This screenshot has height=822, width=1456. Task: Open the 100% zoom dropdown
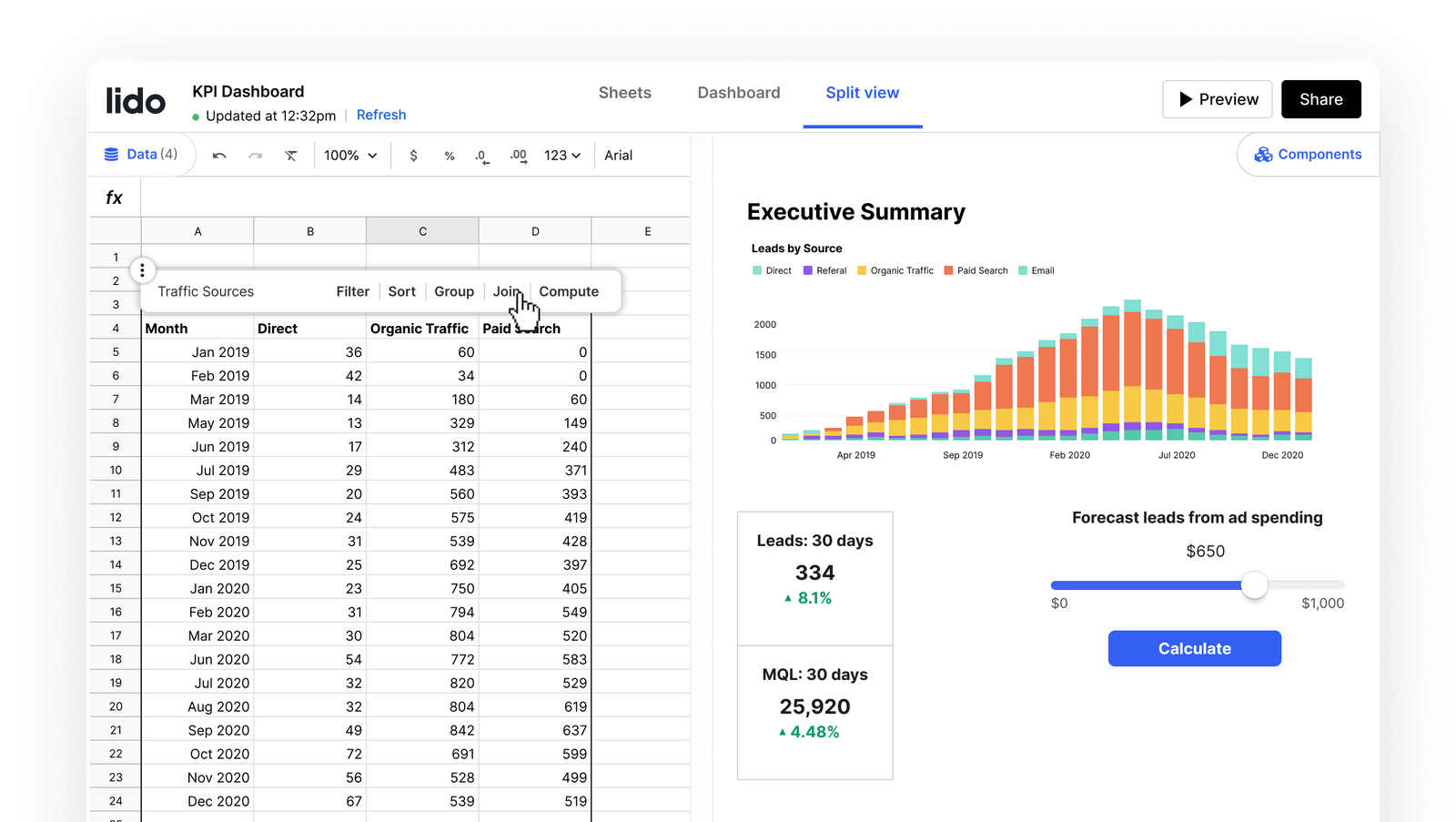350,155
